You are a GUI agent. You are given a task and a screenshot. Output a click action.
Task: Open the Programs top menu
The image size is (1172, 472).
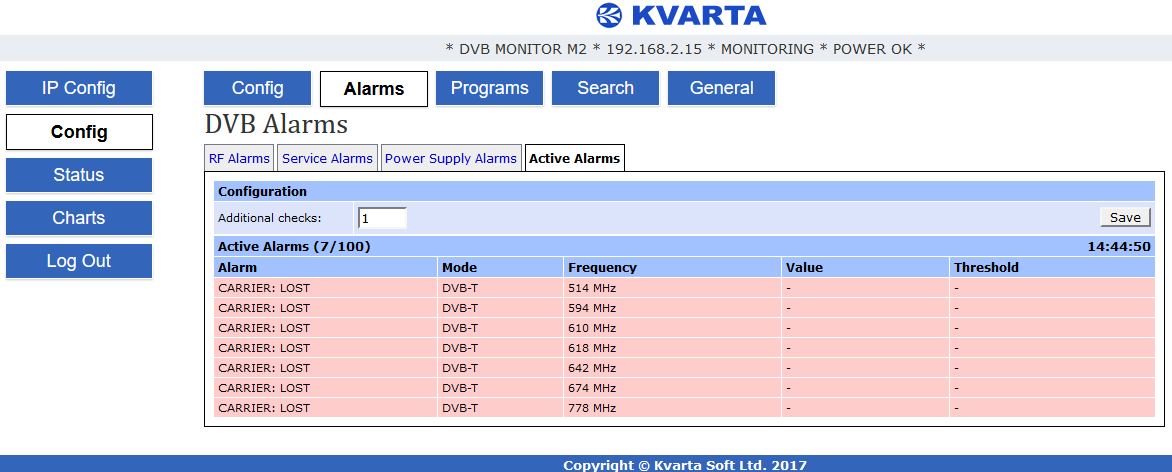coord(490,88)
